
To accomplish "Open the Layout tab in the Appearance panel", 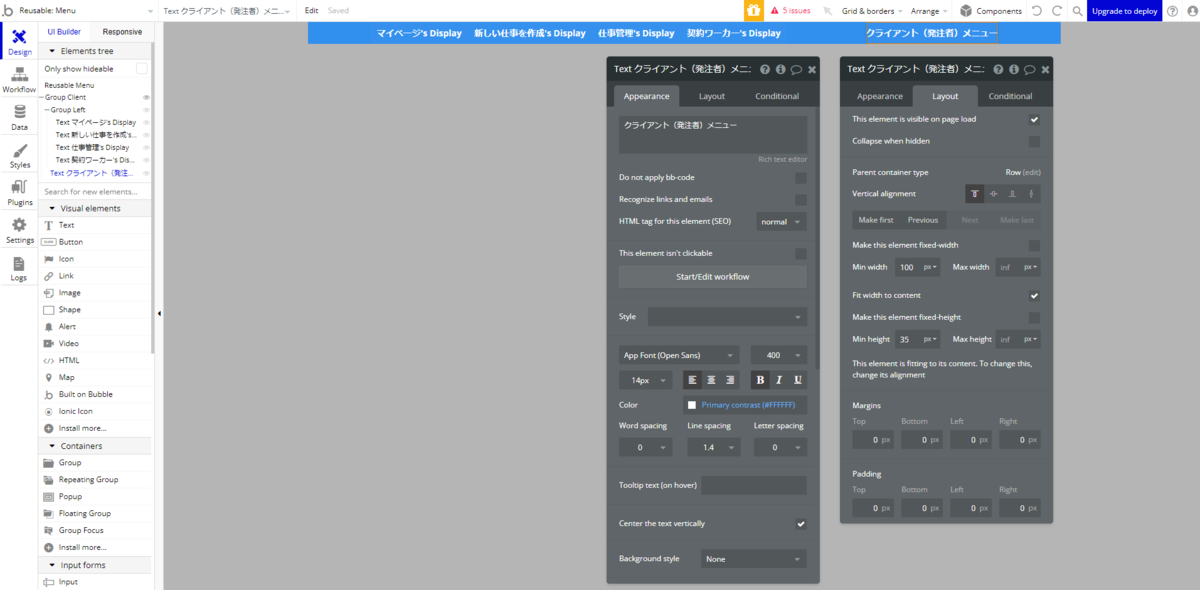I will coord(712,96).
